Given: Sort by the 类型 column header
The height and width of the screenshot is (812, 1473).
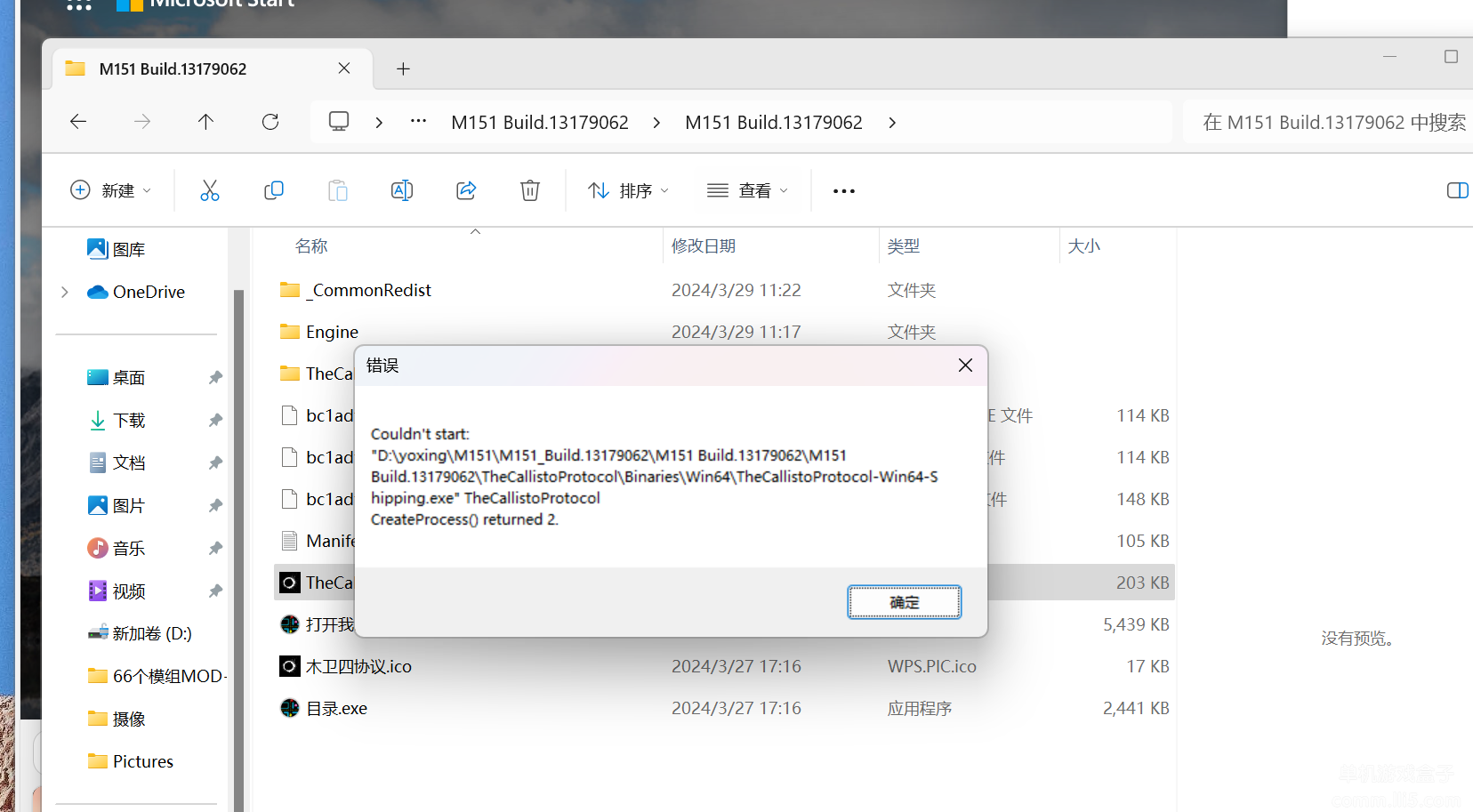Looking at the screenshot, I should tap(904, 246).
